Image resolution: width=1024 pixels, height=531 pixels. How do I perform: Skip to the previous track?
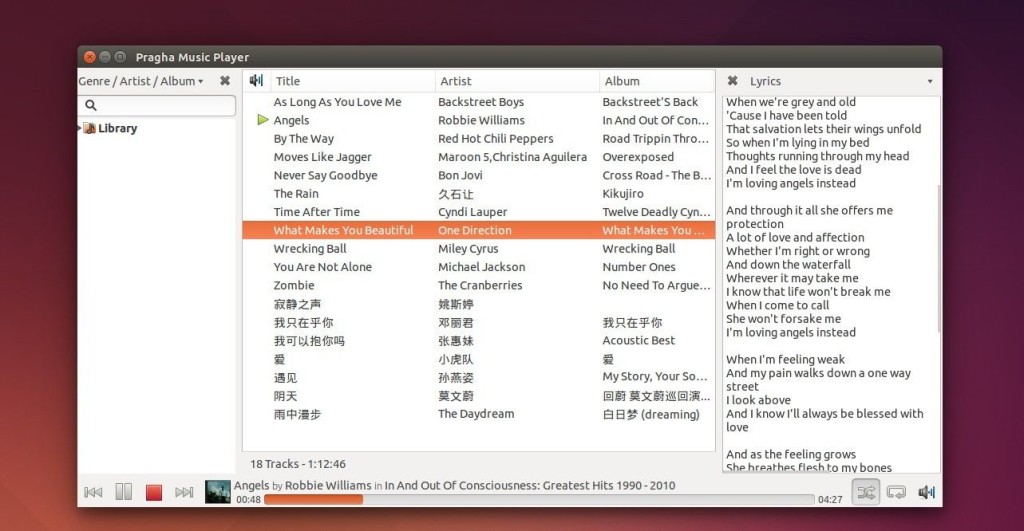[93, 492]
